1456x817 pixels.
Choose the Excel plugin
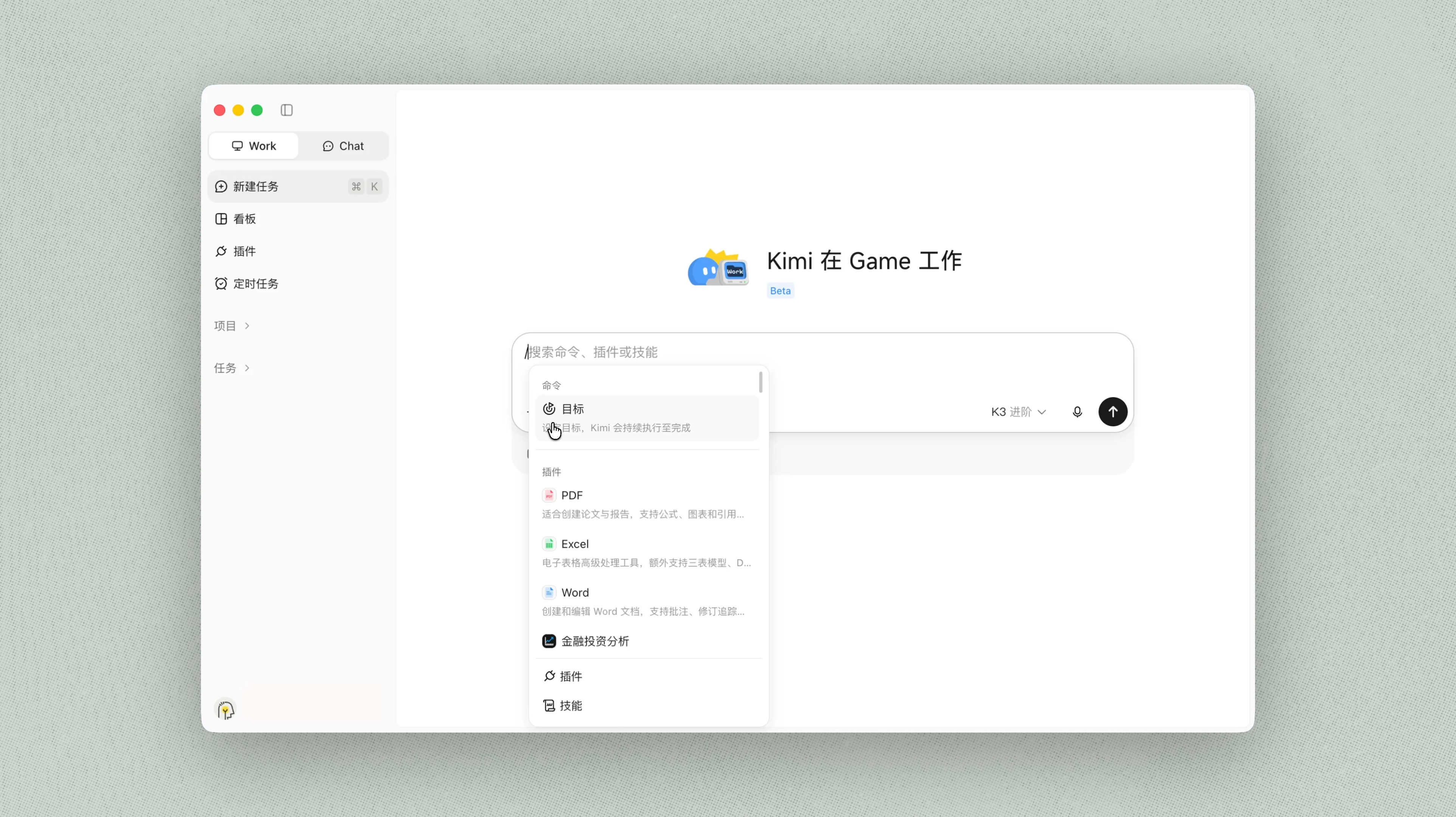[x=647, y=553]
